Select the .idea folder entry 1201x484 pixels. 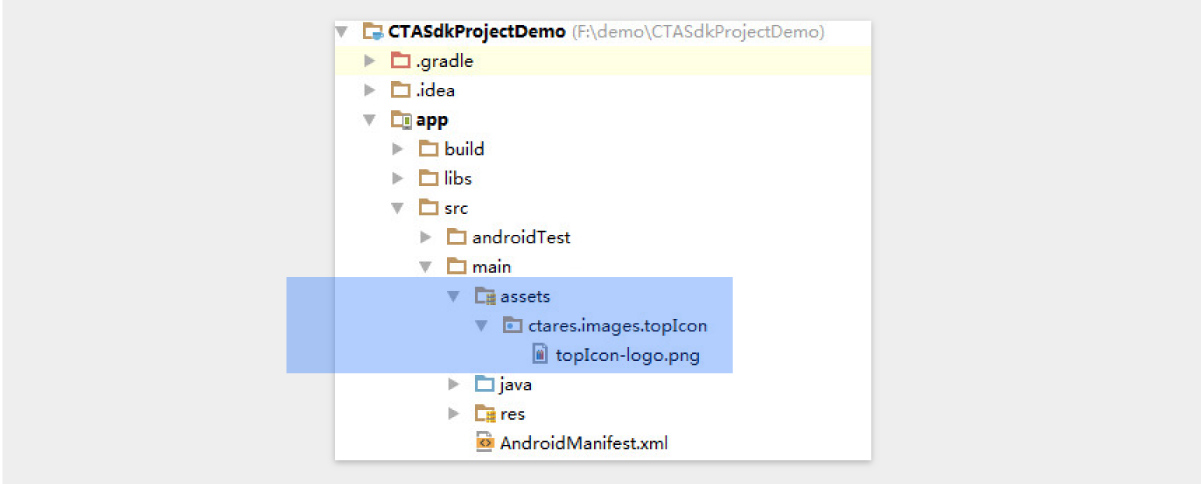[x=435, y=91]
